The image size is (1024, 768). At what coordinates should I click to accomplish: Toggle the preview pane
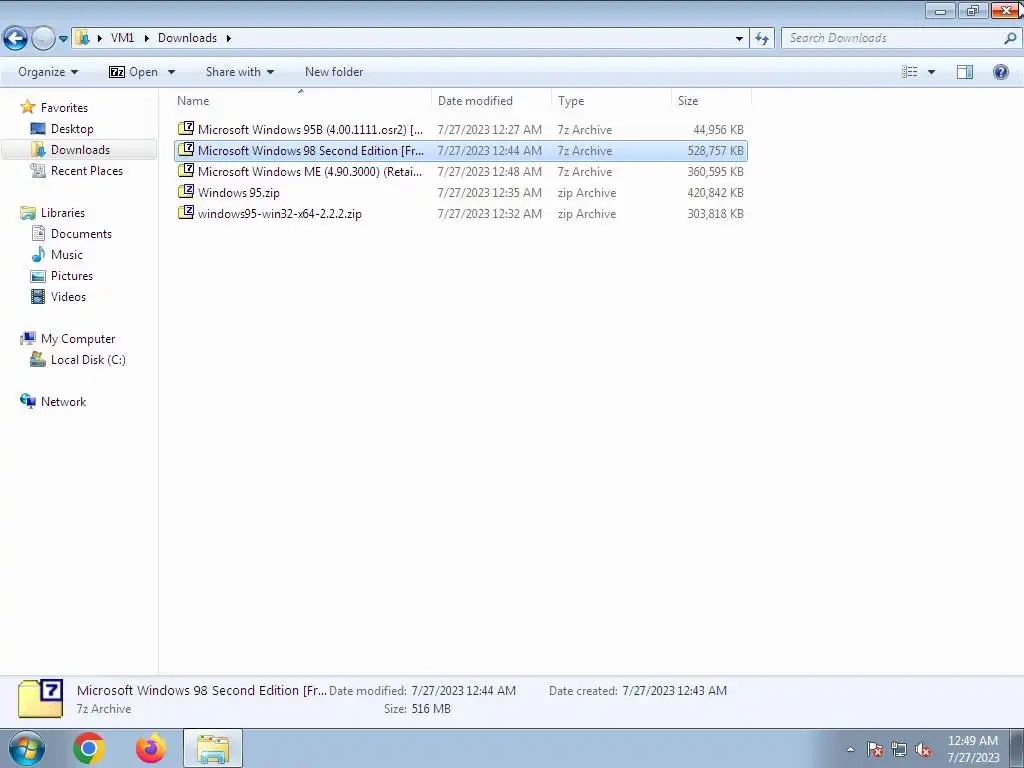(x=965, y=72)
